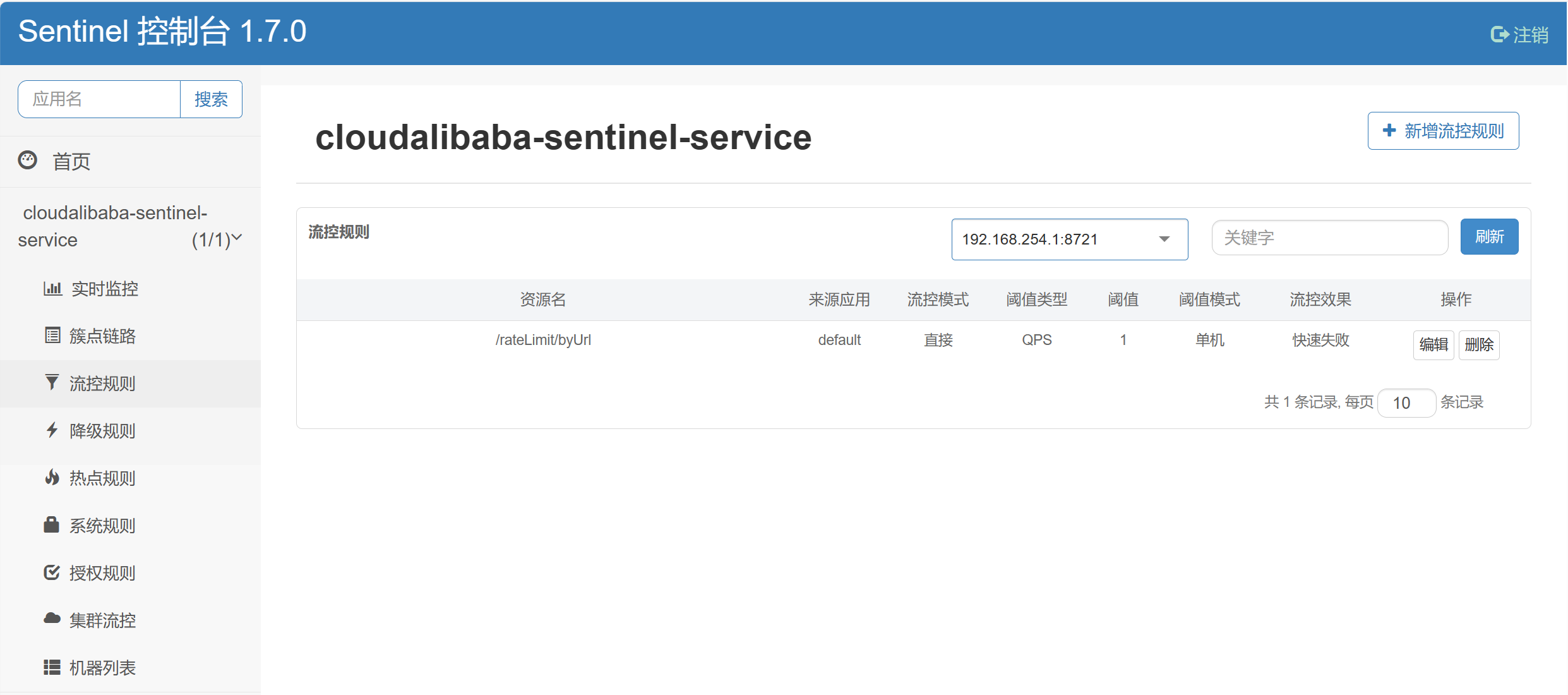Screen dimensions: 1568x695
Task: Open 集群流控 in the sidebar
Action: pyautogui.click(x=130, y=620)
